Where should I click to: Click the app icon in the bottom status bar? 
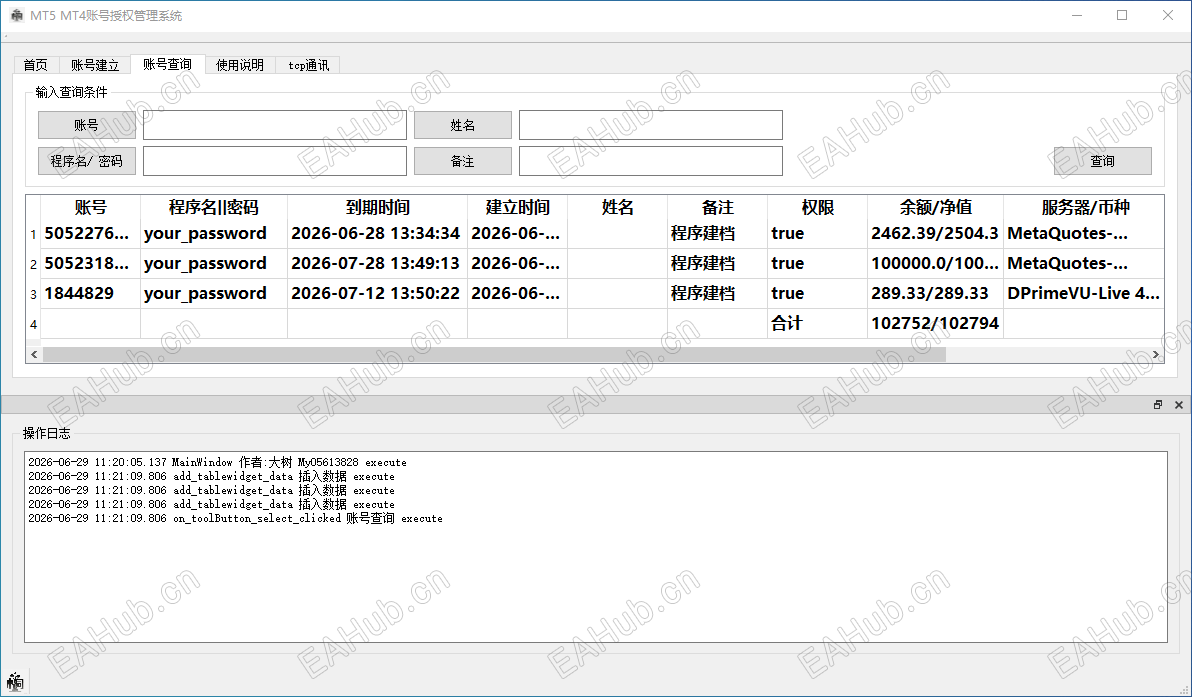click(15, 680)
